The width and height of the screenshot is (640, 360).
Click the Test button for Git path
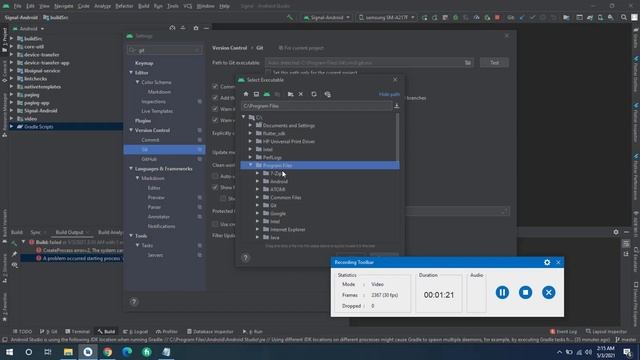(x=494, y=63)
